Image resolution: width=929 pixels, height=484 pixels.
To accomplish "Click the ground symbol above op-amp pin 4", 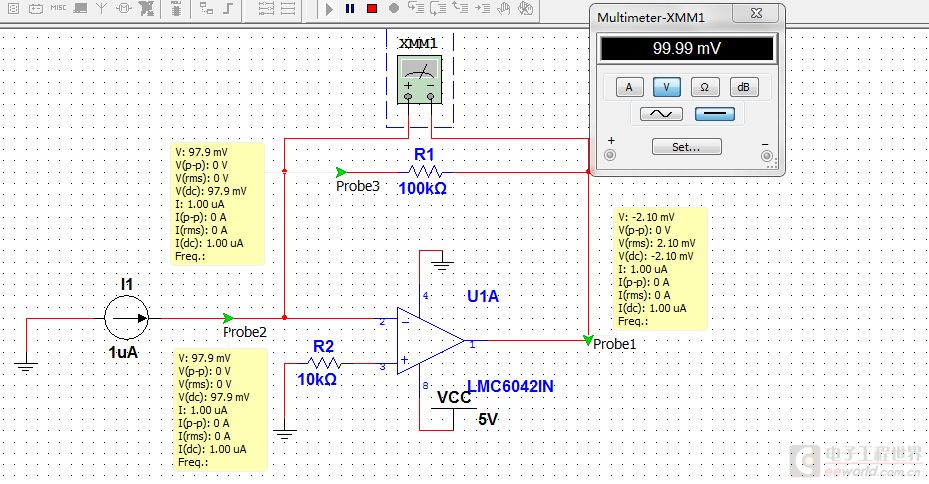I will pos(441,265).
